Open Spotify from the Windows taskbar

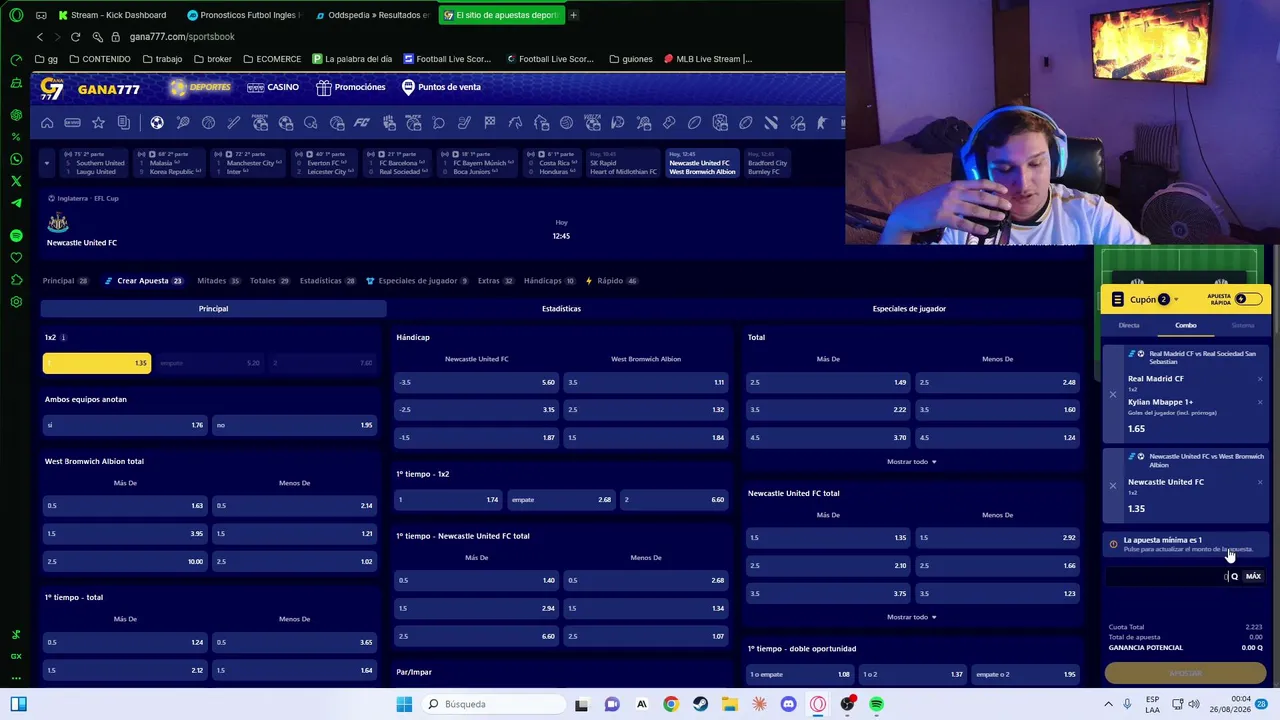[876, 704]
